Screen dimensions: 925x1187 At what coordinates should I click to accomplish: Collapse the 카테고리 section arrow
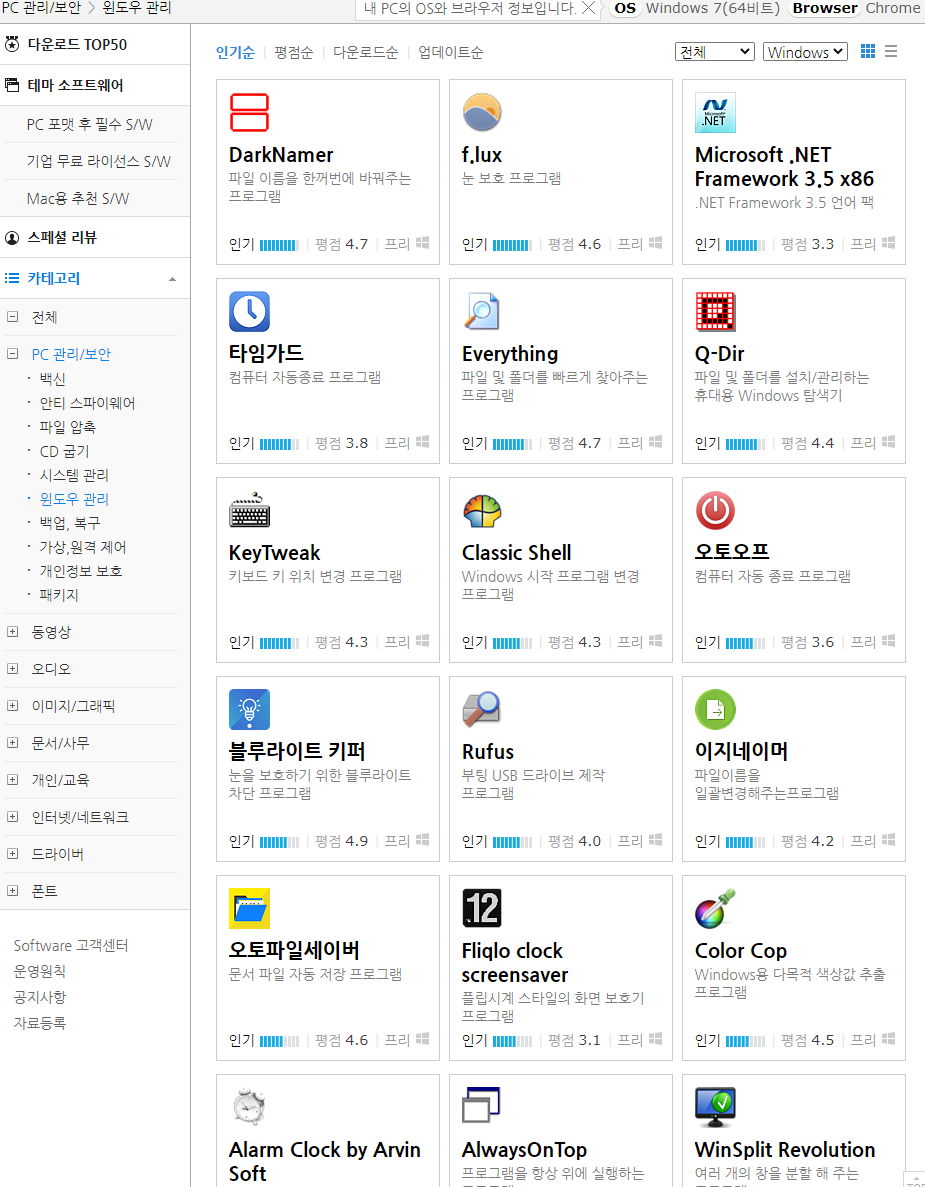[173, 279]
